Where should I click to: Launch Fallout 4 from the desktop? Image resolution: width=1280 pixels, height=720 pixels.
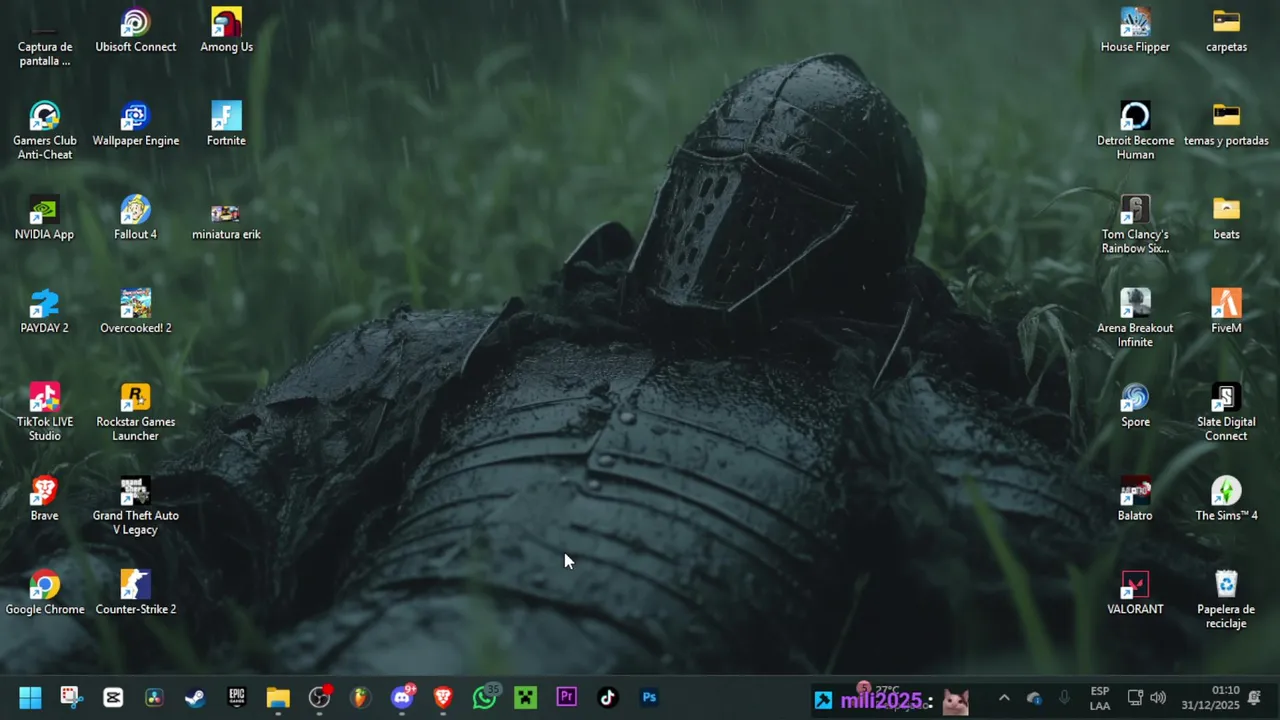pyautogui.click(x=136, y=218)
